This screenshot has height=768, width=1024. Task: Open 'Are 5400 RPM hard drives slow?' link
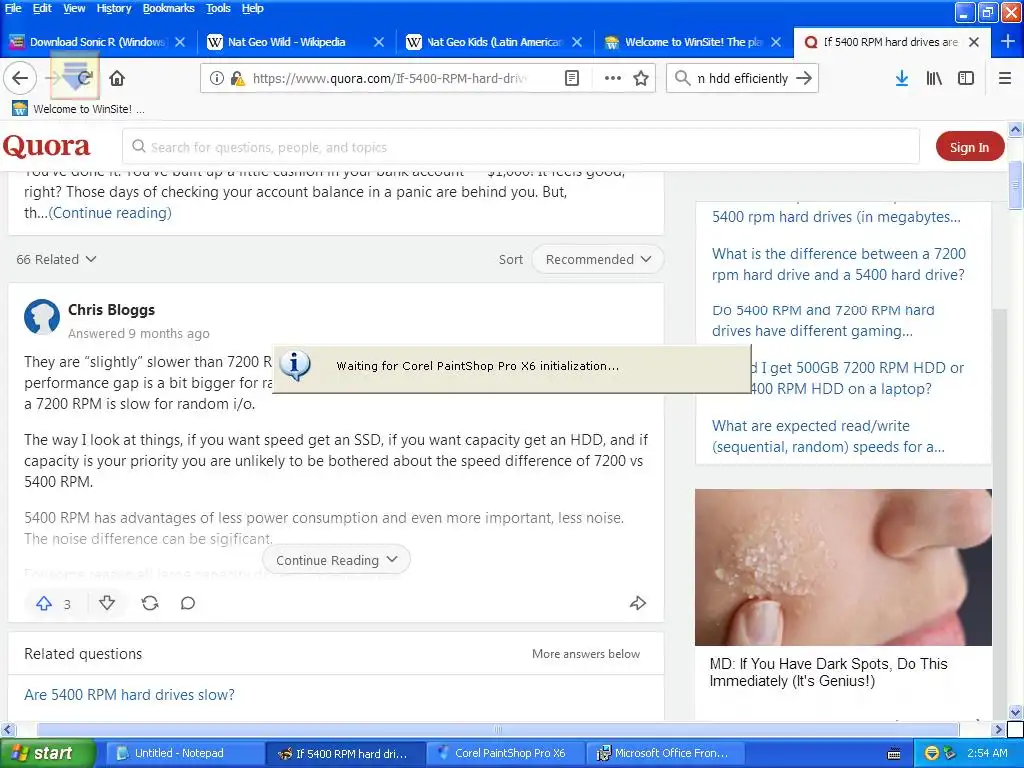coord(129,694)
